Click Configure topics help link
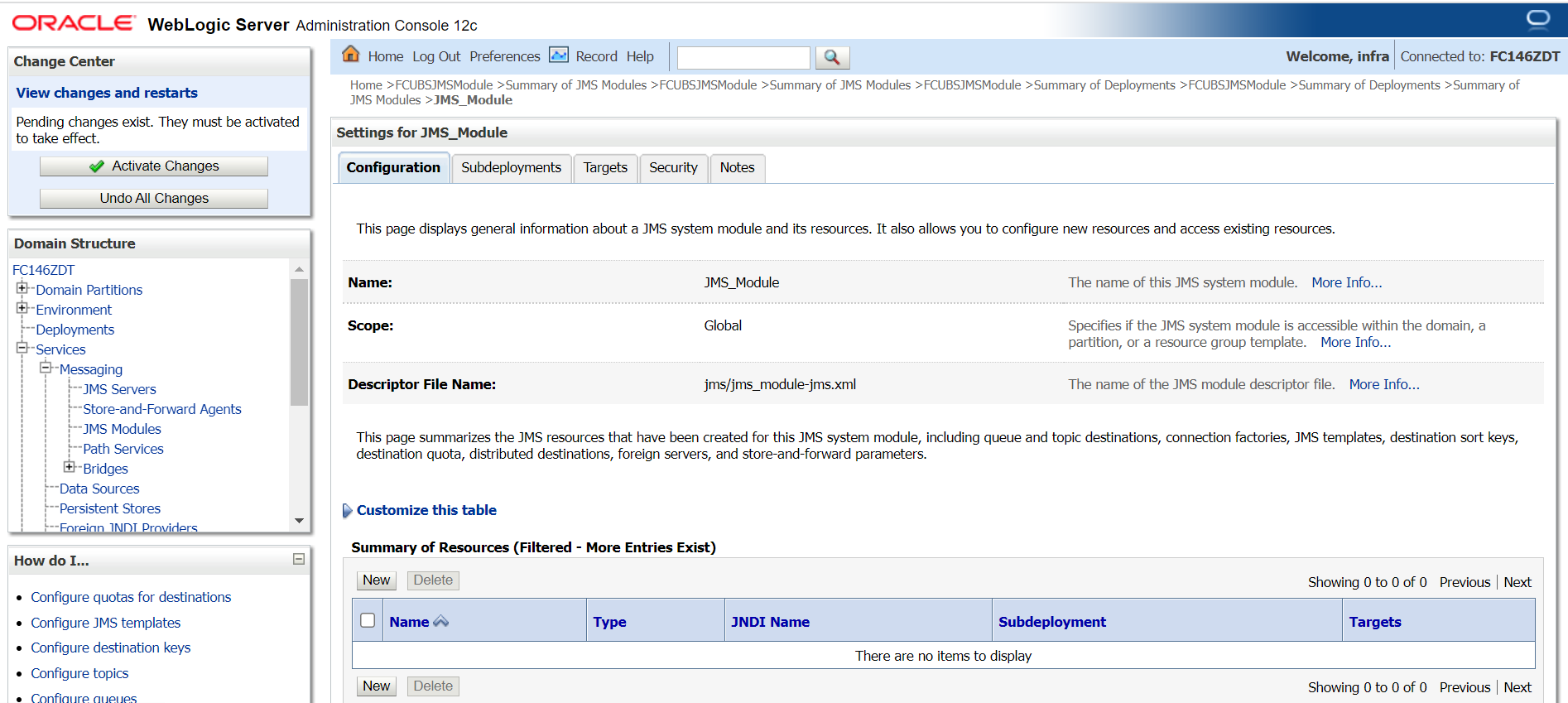The width and height of the screenshot is (1568, 703). pos(79,673)
